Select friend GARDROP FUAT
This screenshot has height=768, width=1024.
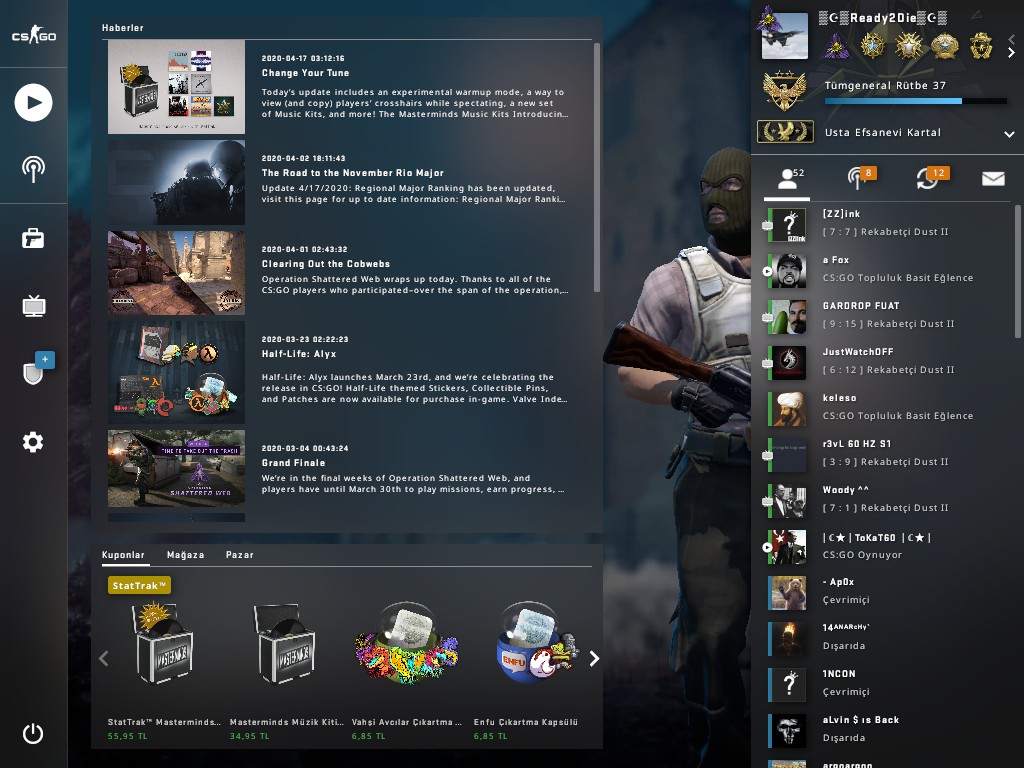coord(888,315)
